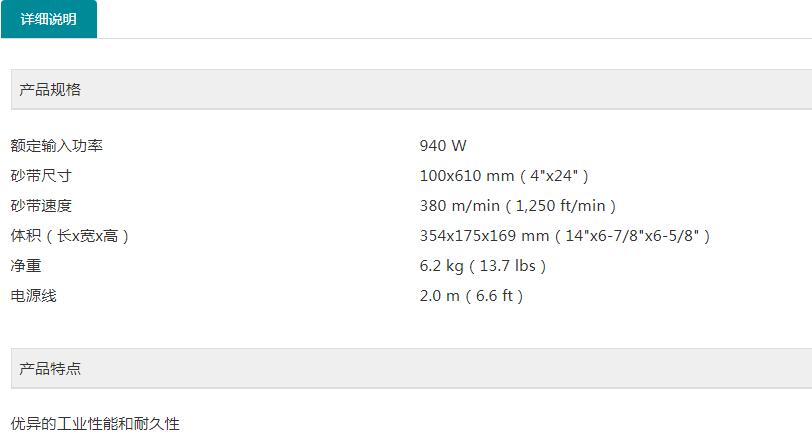The image size is (812, 446).
Task: Click the 6.2 kg weight value
Action: pos(440,266)
